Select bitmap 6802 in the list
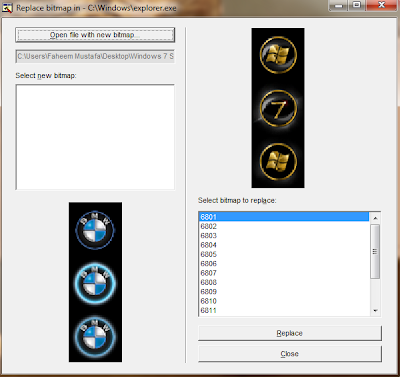 tap(284, 226)
